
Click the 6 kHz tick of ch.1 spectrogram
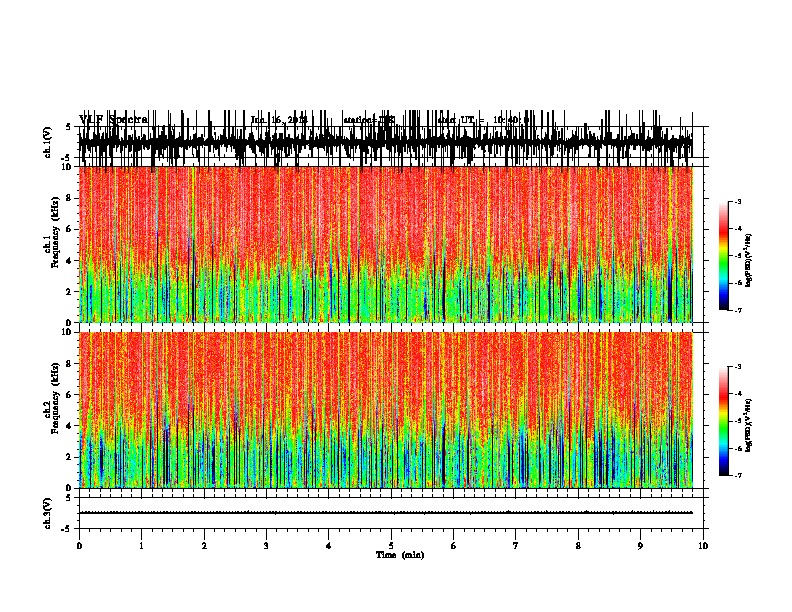pos(69,229)
